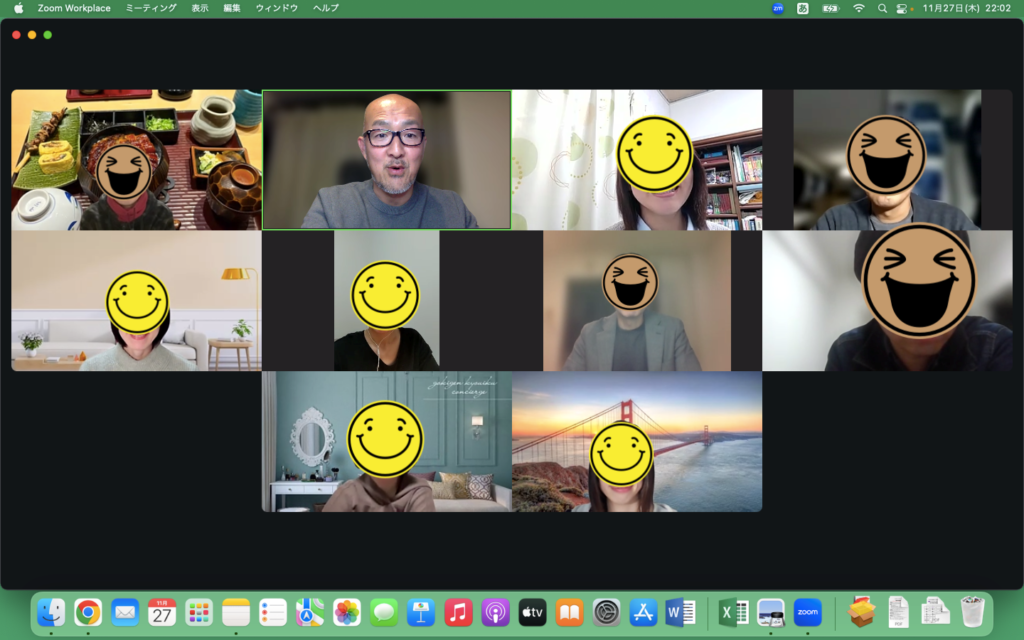
Task: Open the Apple menu
Action: pos(18,8)
